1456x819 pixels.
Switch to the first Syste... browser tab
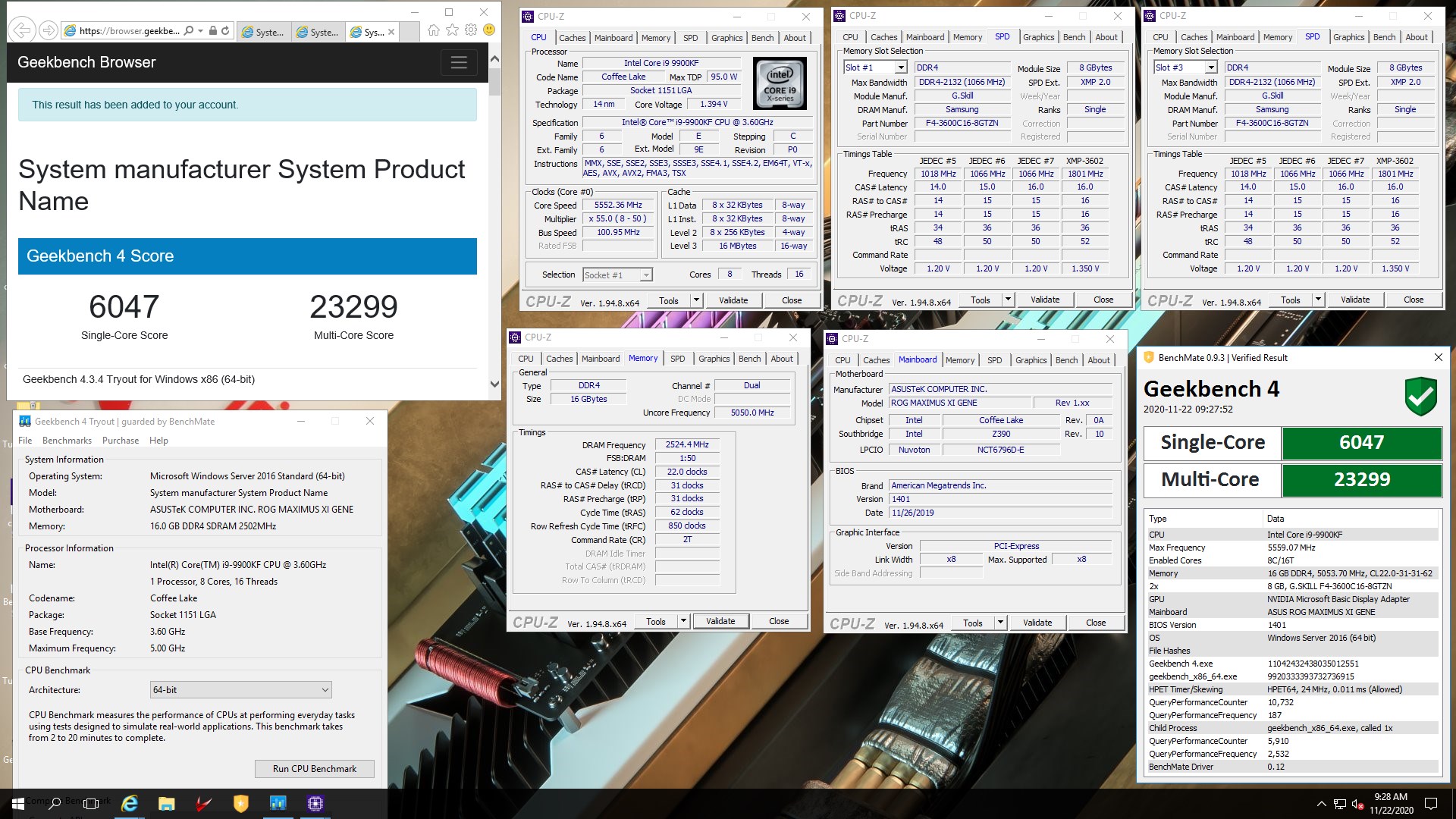[262, 32]
